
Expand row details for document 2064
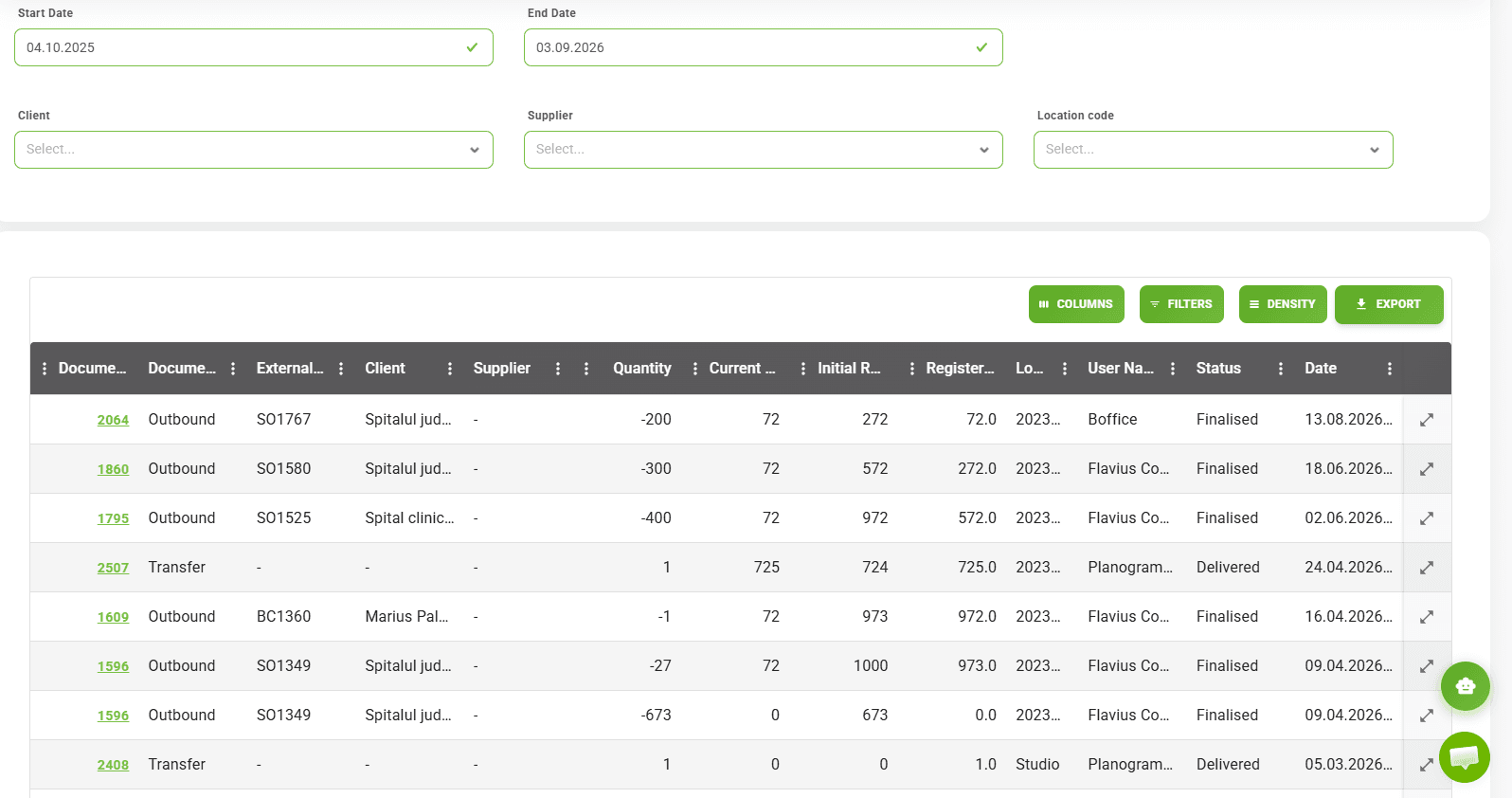[1426, 420]
